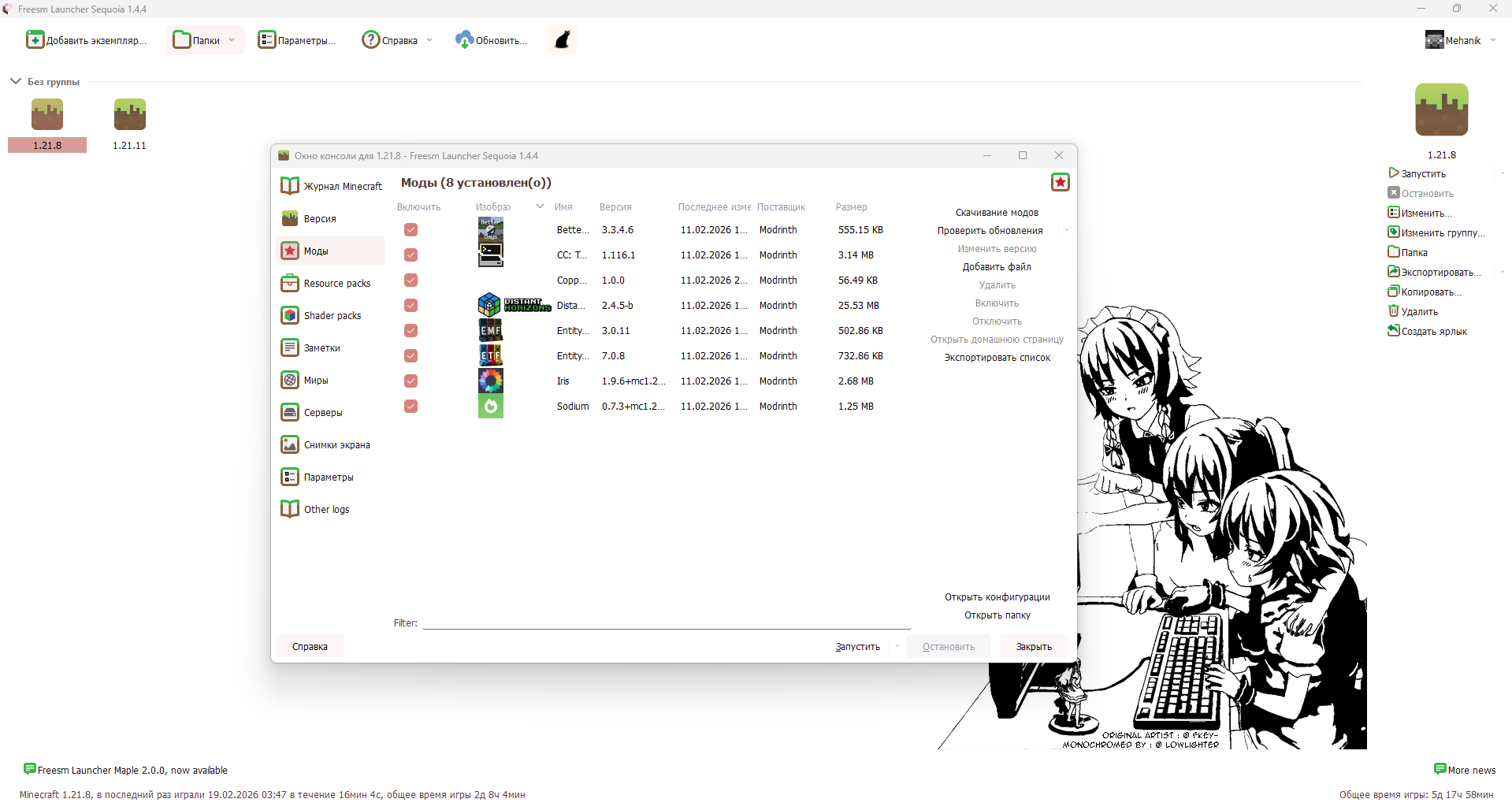Open the Справка help toolbar icon
Viewport: 1512px width, 810px height.
[370, 40]
